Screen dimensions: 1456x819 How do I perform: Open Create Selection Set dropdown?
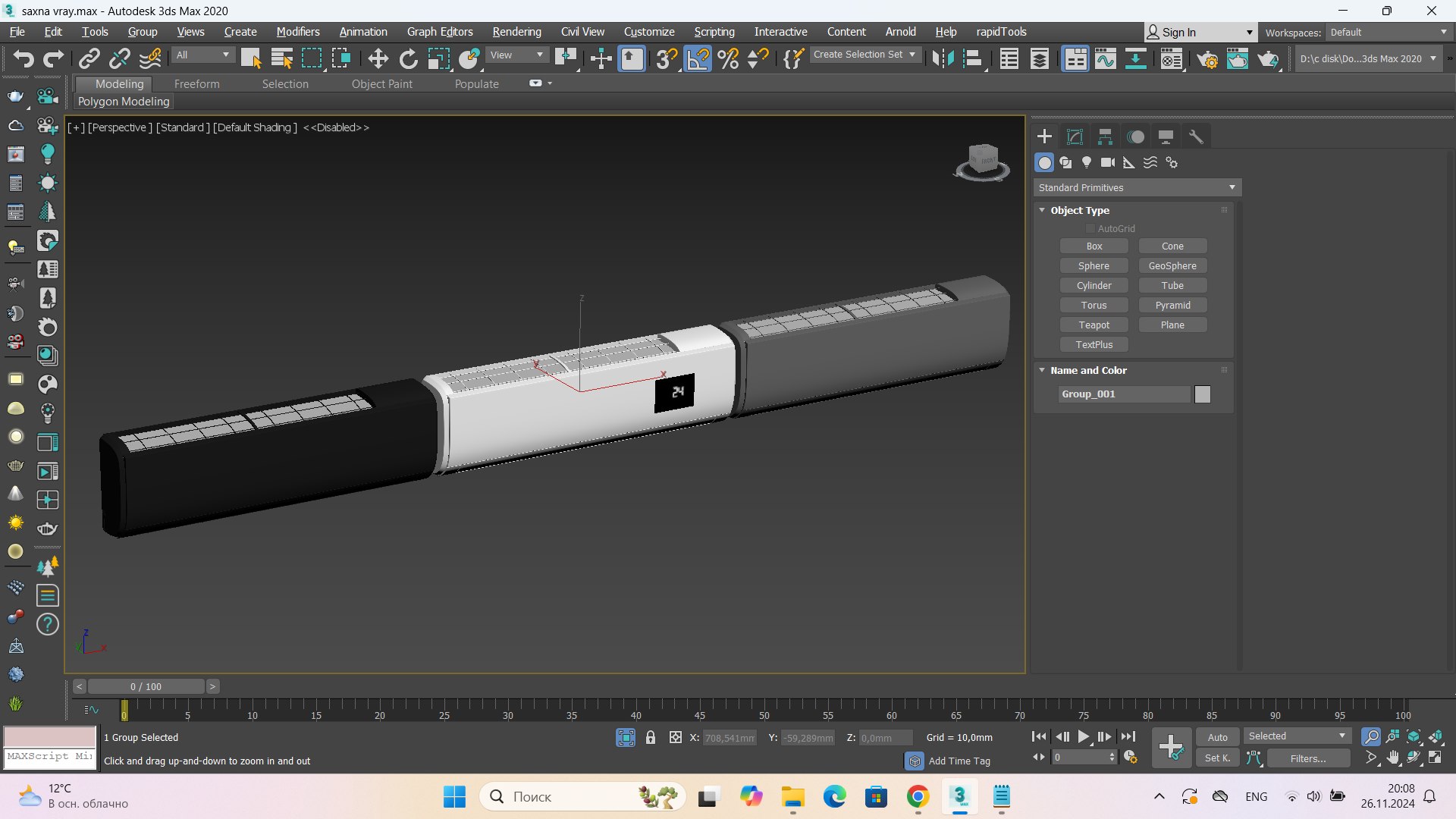[x=864, y=55]
